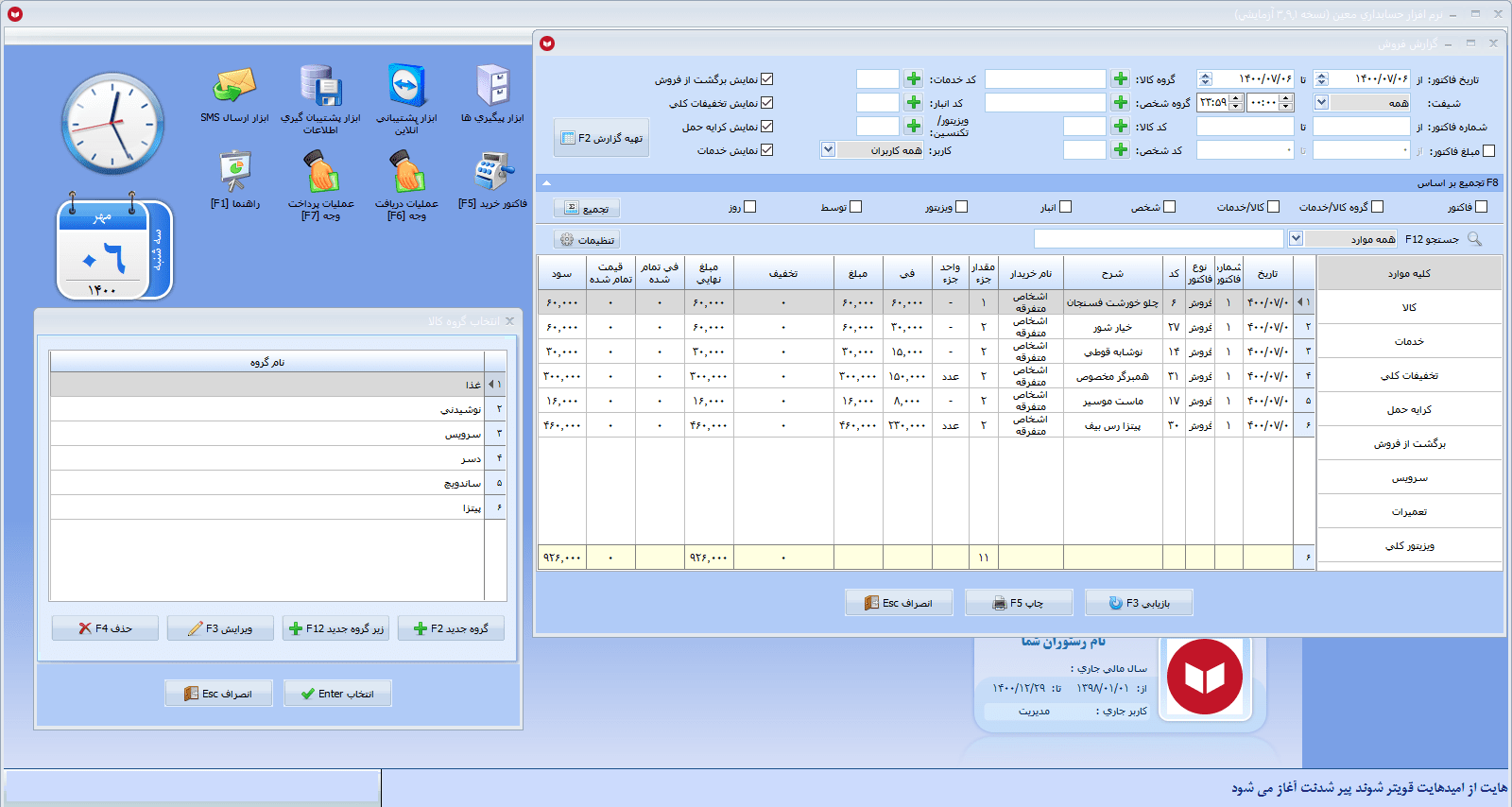This screenshot has height=807, width=1512.
Task: Open the tracking tools cabinet icon
Action: pos(492,87)
